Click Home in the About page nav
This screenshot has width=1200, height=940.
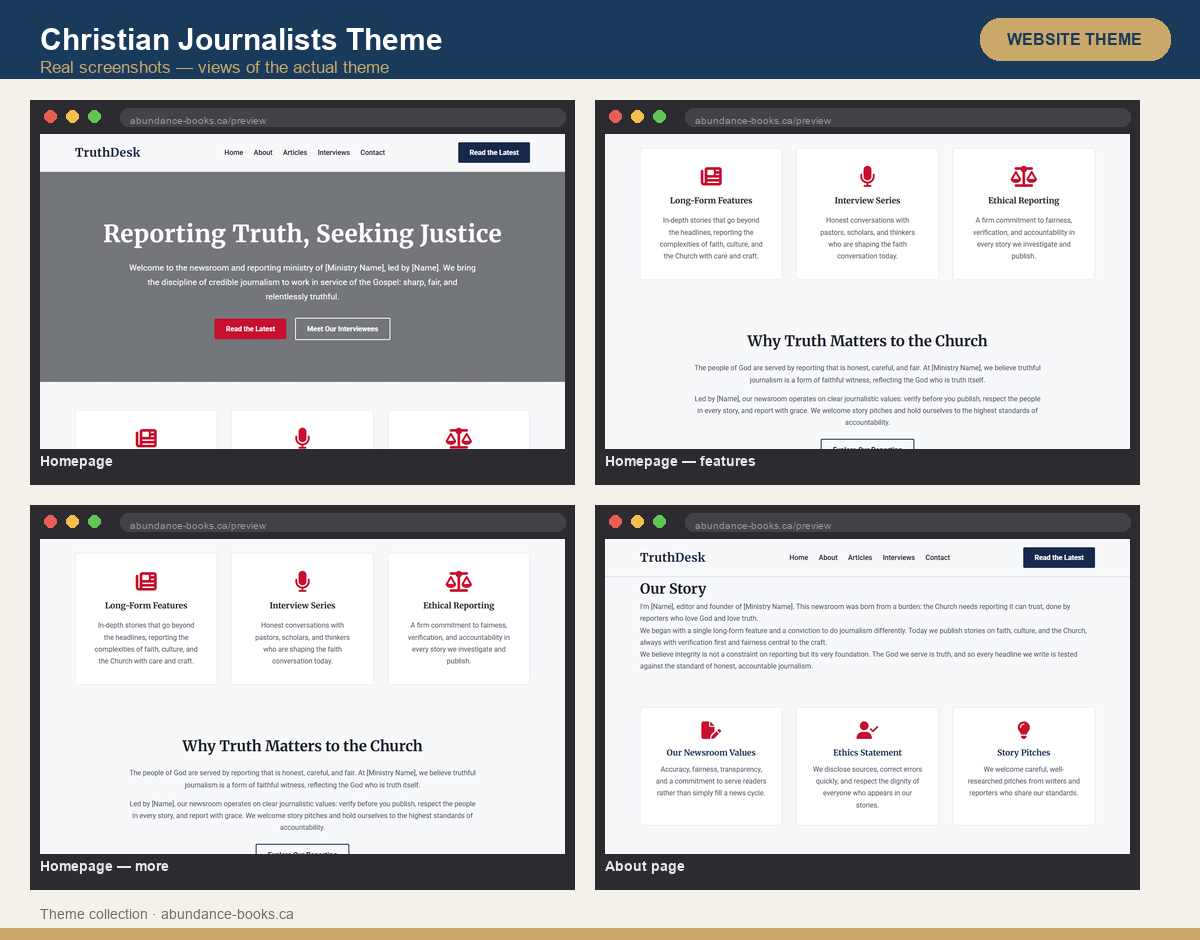[x=799, y=558]
